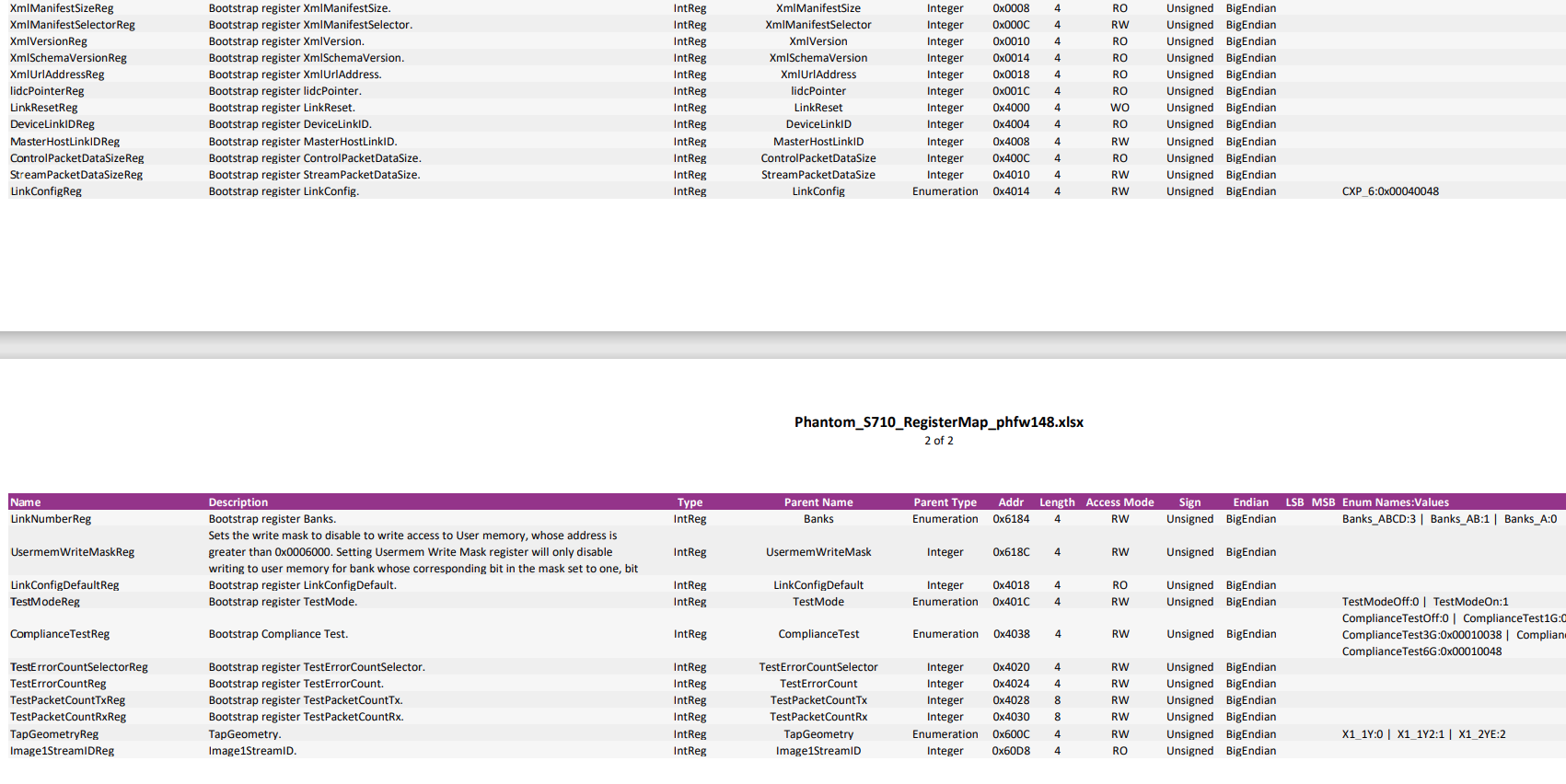Select the Image1StreamIDReg name cell
This screenshot has width=1566, height=784.
63,751
